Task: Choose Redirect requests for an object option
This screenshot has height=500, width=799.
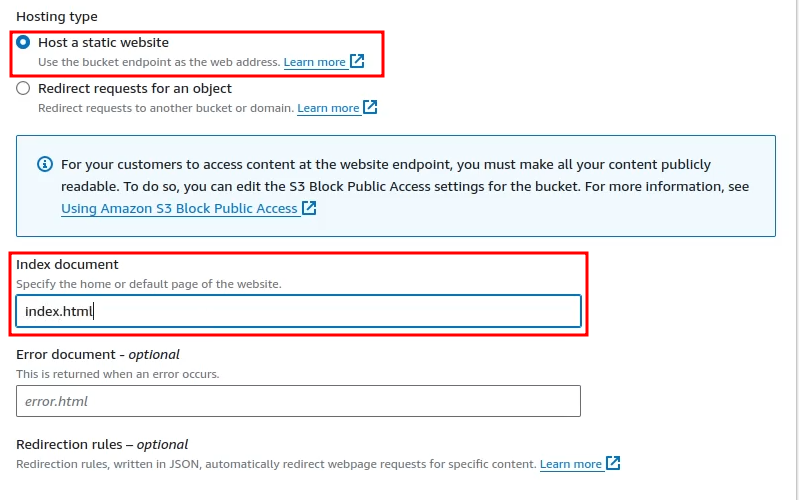Action: pyautogui.click(x=23, y=88)
